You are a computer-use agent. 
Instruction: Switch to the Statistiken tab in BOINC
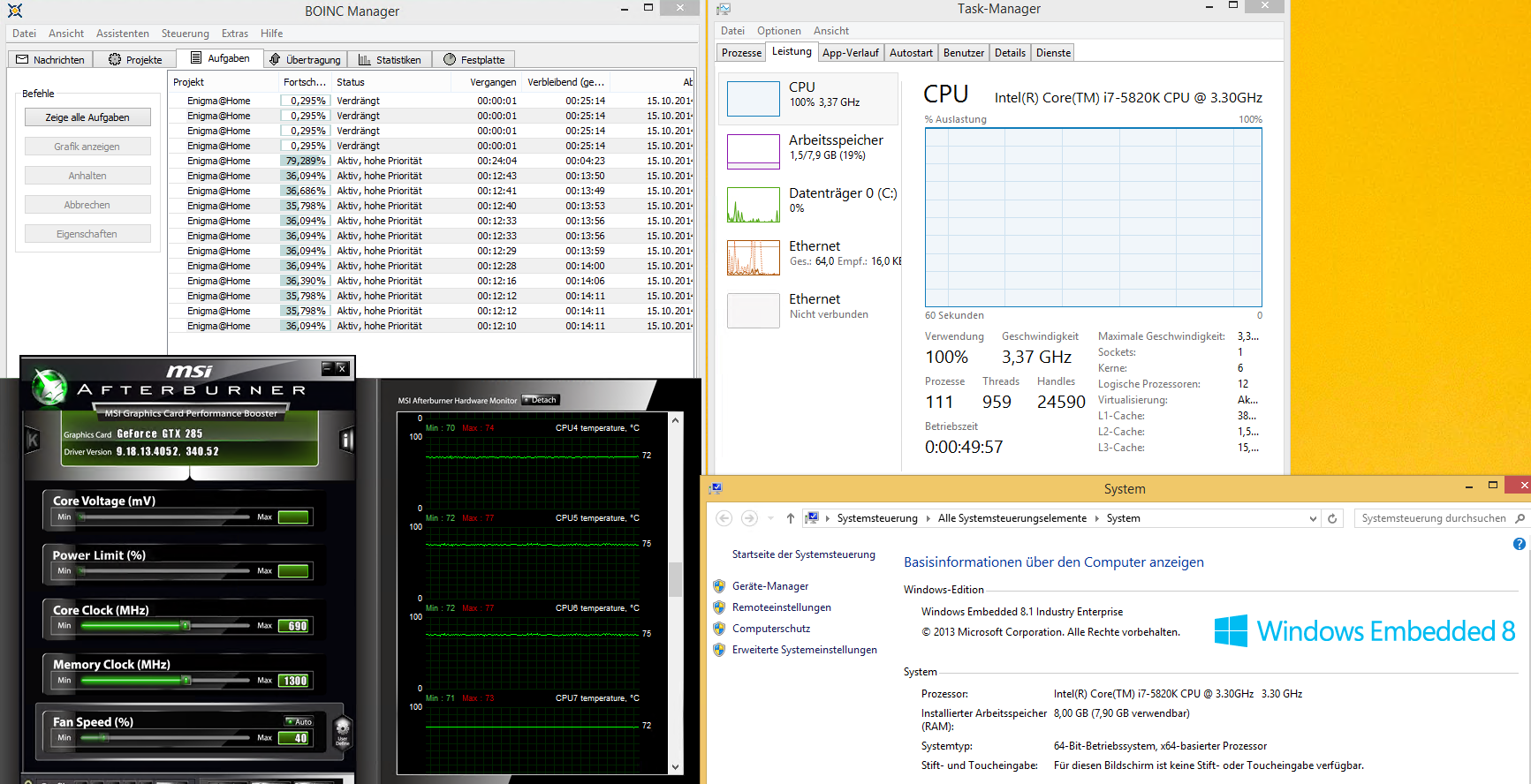tap(390, 59)
